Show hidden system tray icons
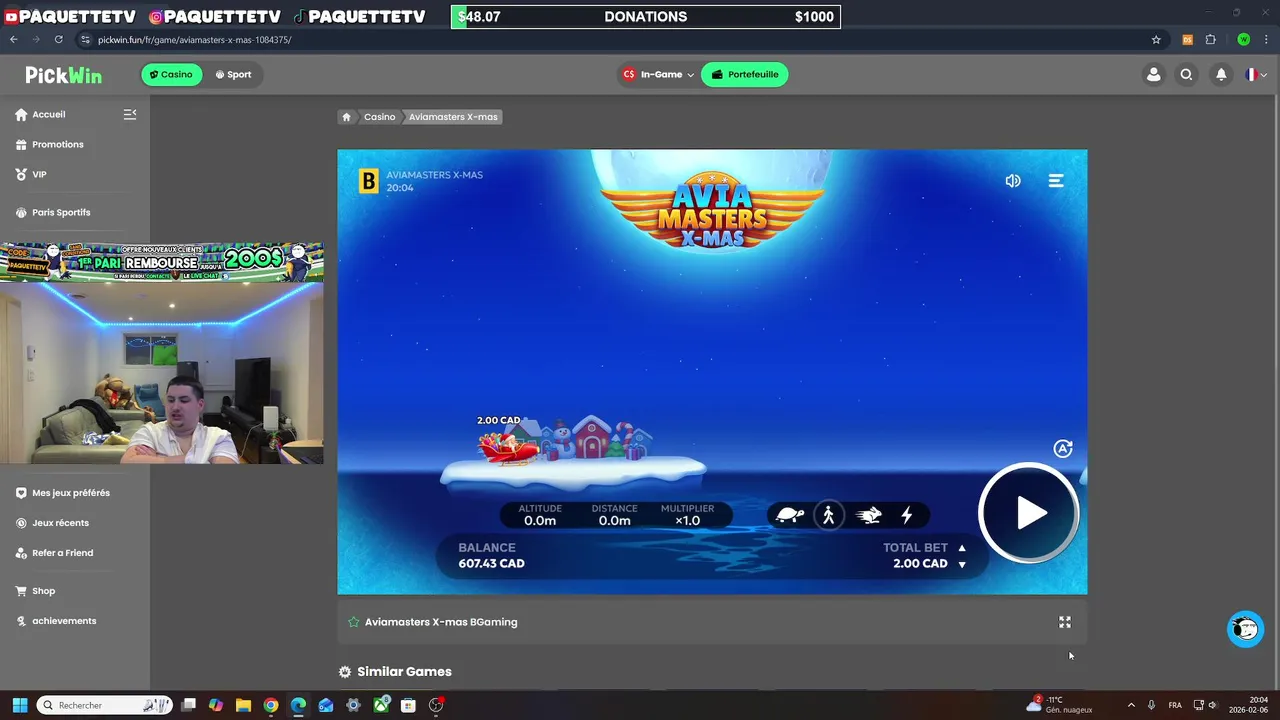 tap(1131, 705)
